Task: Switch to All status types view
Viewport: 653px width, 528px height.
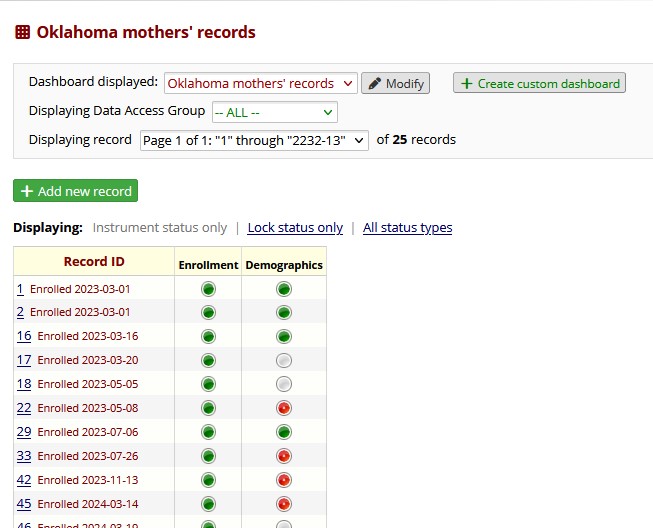Action: pos(407,228)
